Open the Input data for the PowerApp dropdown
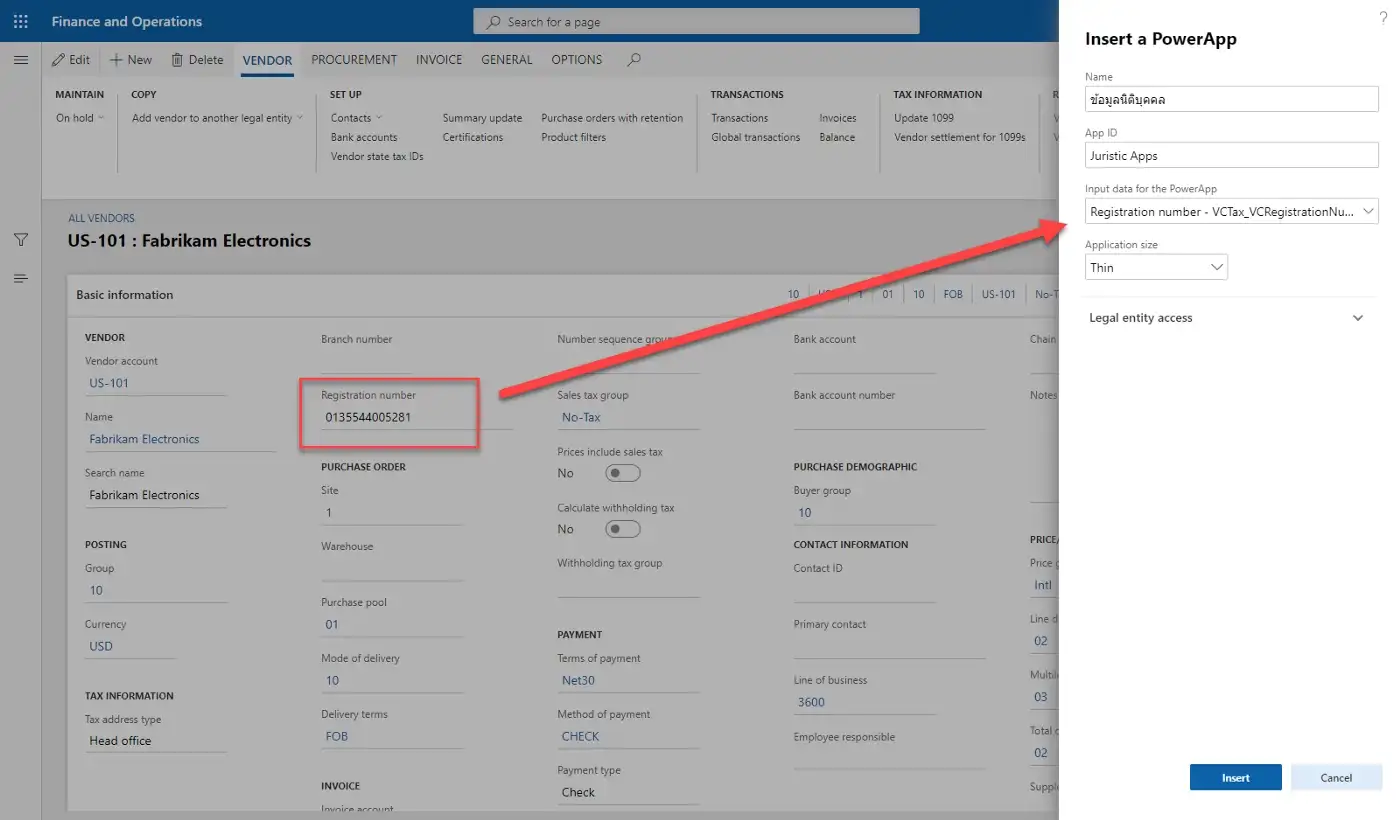The width and height of the screenshot is (1400, 820). [x=1232, y=211]
